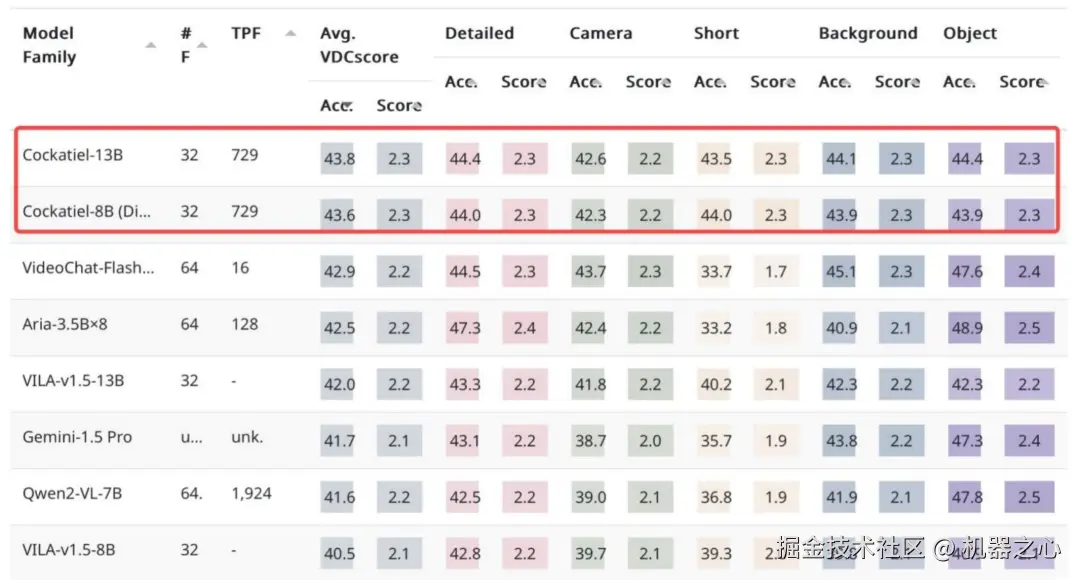Image resolution: width=1080 pixels, height=580 pixels.
Task: Click the purple 48.9 Object cell for Aria
Action: 966,328
